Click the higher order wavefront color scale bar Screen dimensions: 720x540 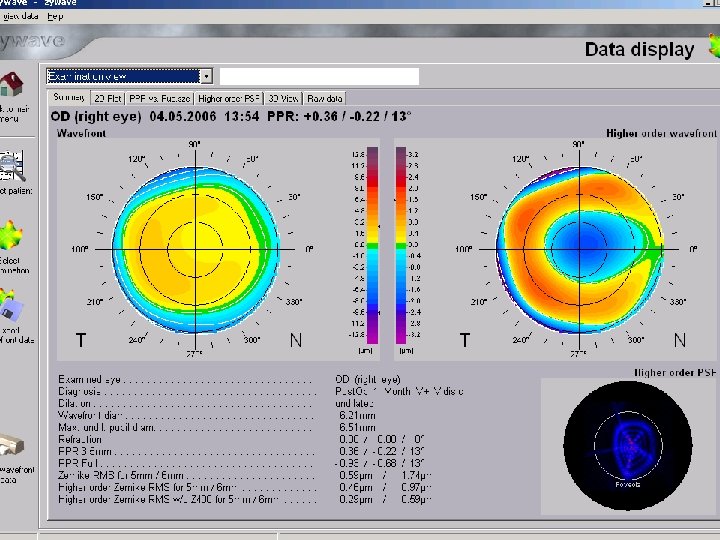coord(401,244)
